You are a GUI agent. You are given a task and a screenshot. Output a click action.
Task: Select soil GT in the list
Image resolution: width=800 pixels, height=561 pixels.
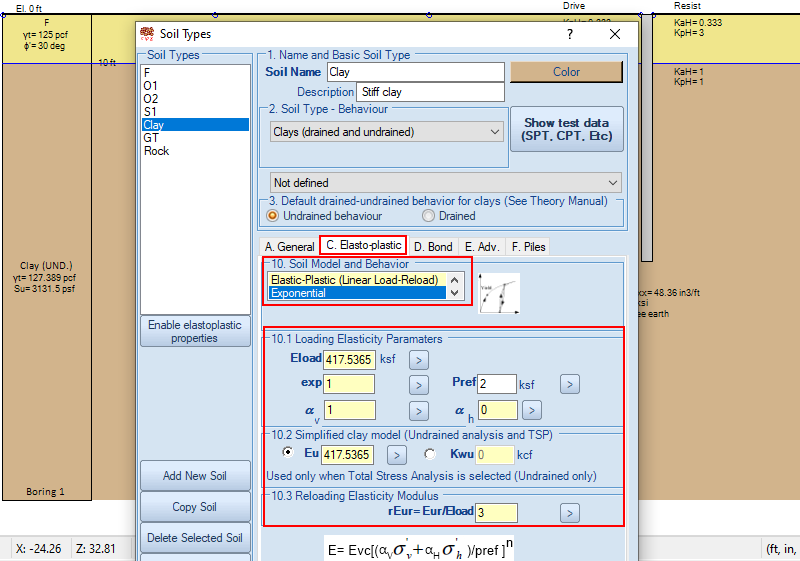[195, 138]
